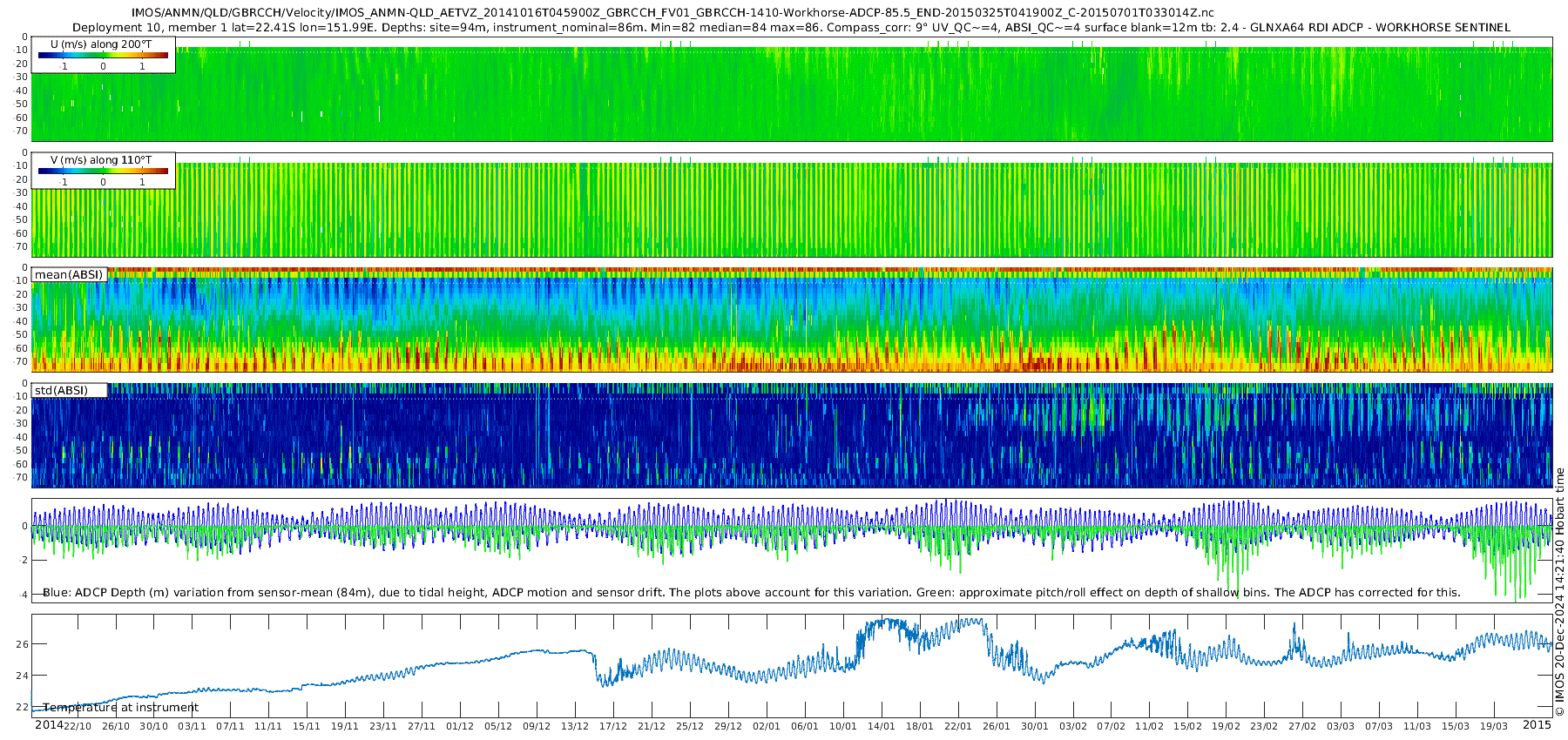Click the '03/03' date tick label
1568x740 pixels.
[x=1342, y=726]
